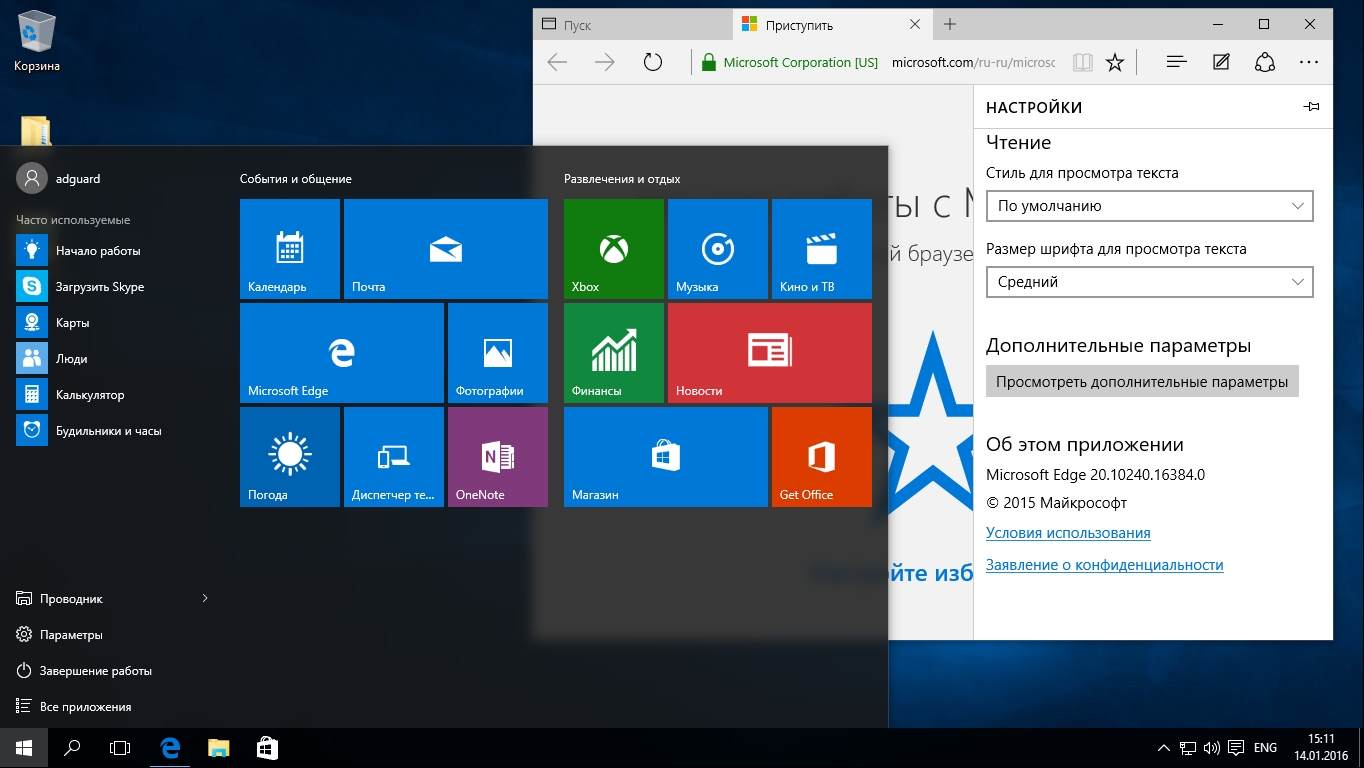Image resolution: width=1364 pixels, height=768 pixels.
Task: Add page to favorites star icon
Action: pyautogui.click(x=1115, y=62)
